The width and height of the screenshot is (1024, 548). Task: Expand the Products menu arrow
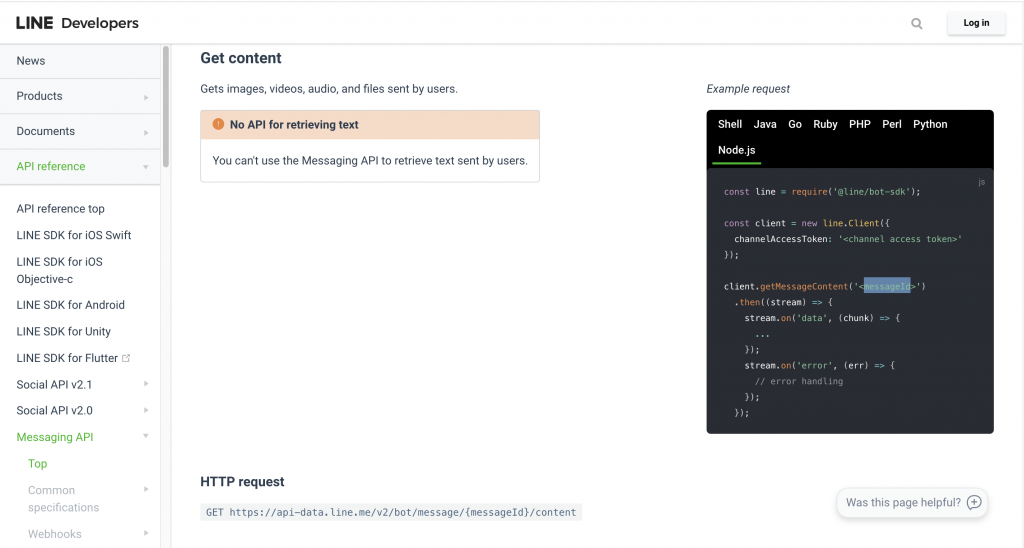click(146, 97)
